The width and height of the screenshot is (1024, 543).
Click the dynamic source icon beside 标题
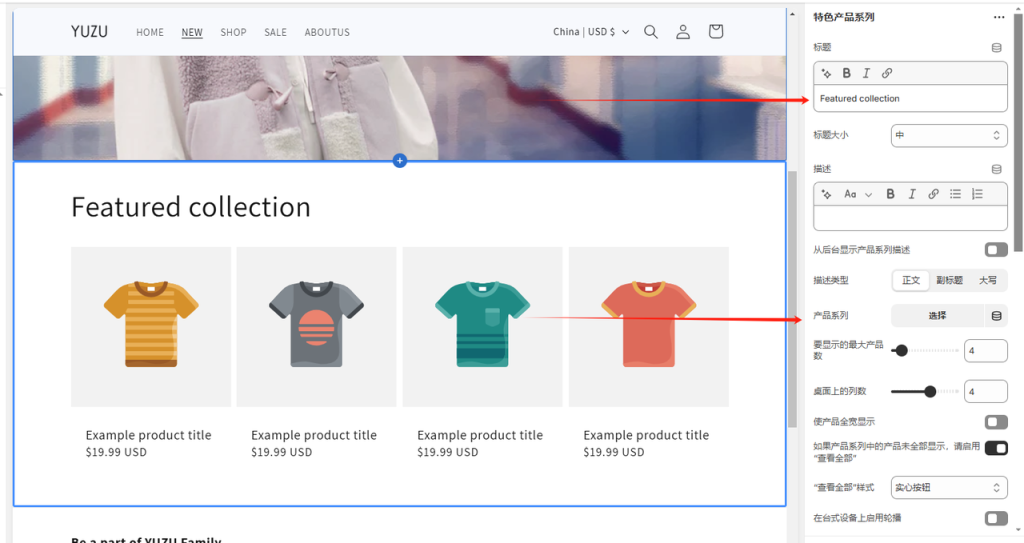pos(997,48)
